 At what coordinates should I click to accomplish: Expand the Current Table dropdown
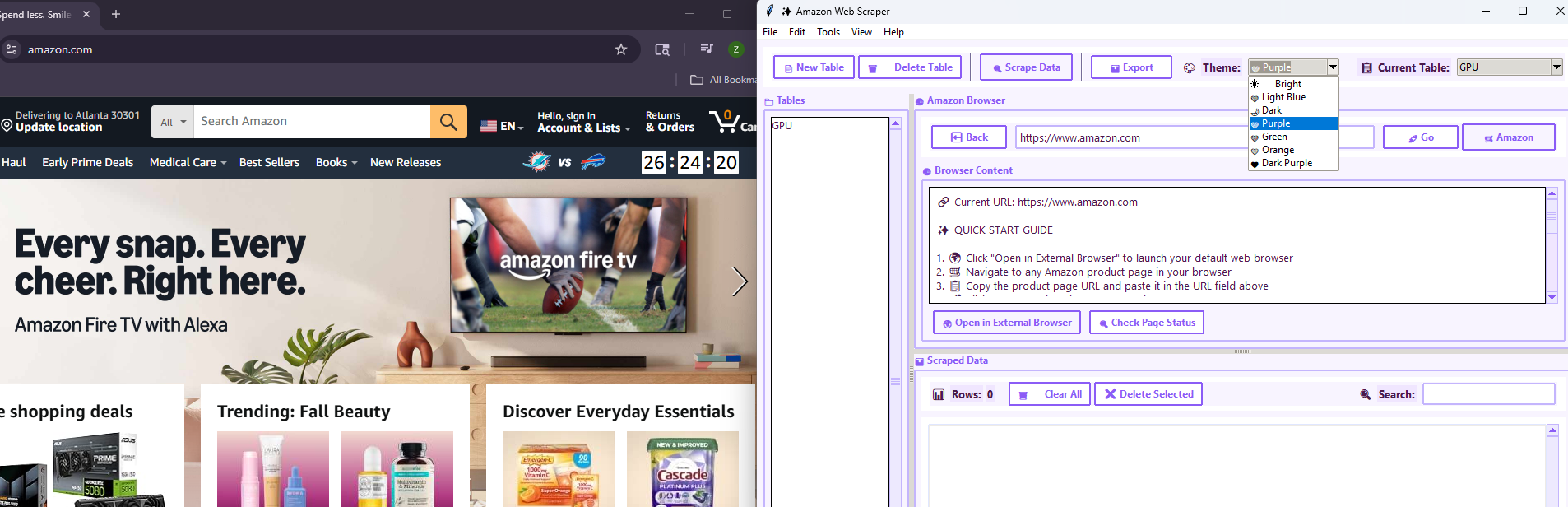(x=1556, y=67)
